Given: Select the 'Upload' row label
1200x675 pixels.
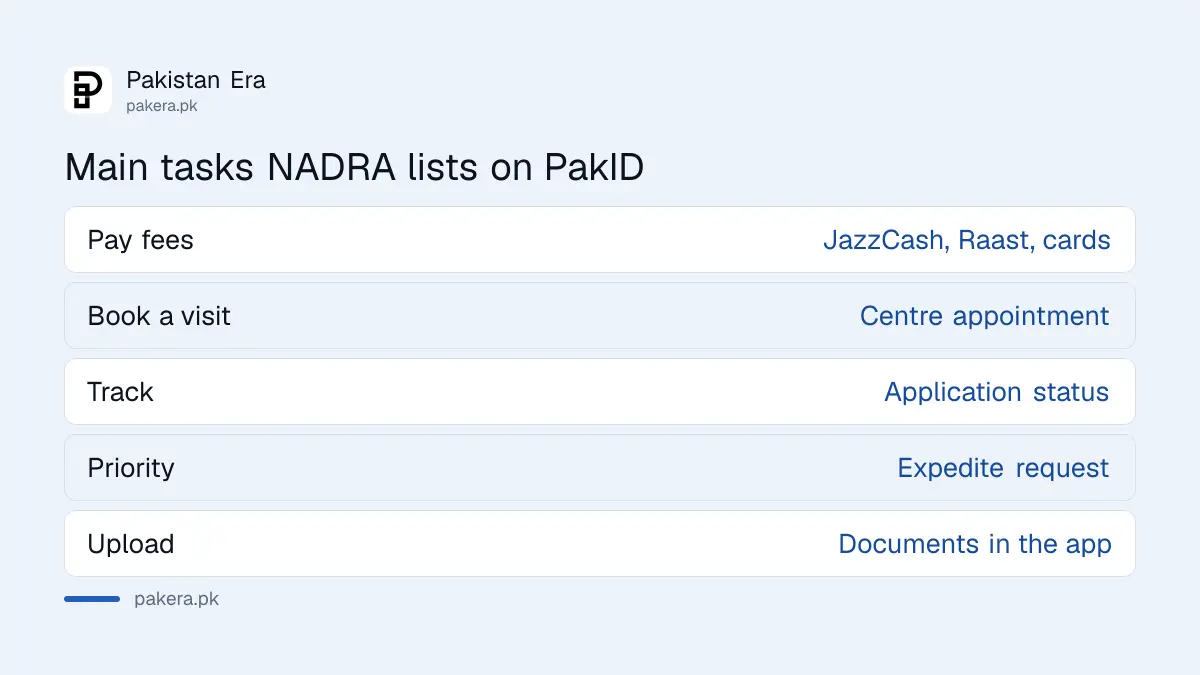Looking at the screenshot, I should 131,544.
